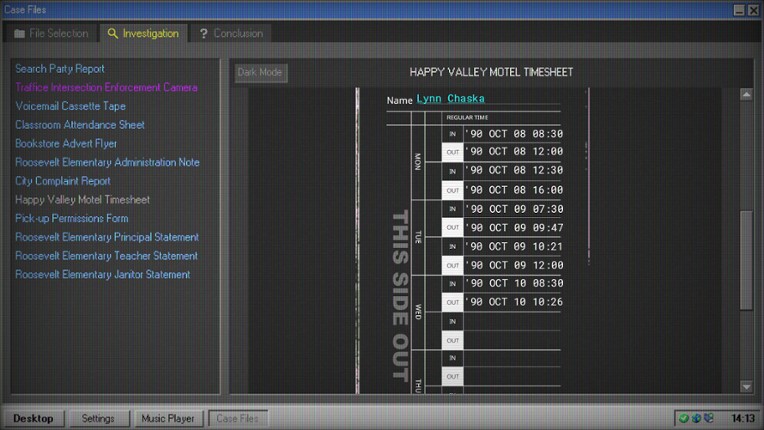764x430 pixels.
Task: Open the Classroom Attendance Sheet
Action: [80, 125]
